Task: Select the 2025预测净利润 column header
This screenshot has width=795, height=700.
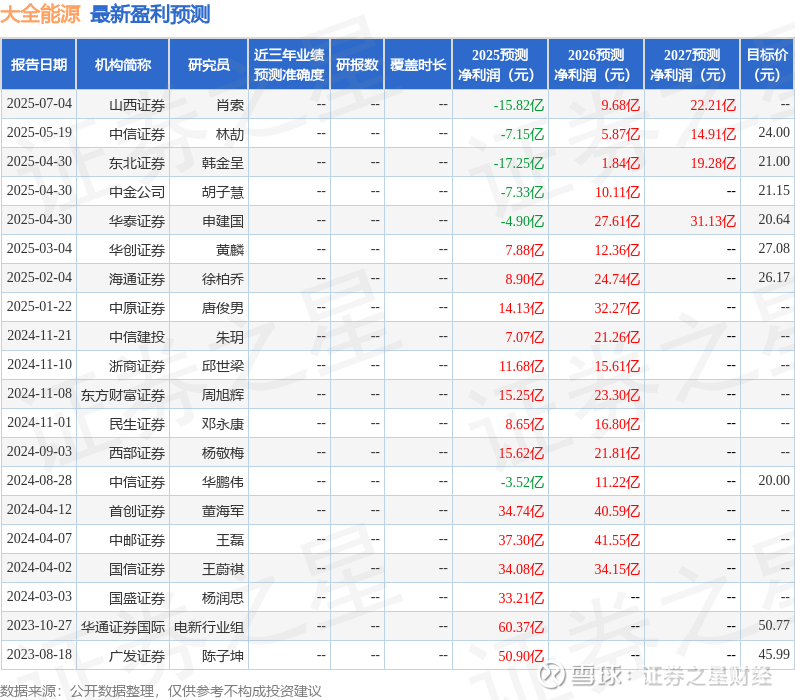Action: (500, 65)
